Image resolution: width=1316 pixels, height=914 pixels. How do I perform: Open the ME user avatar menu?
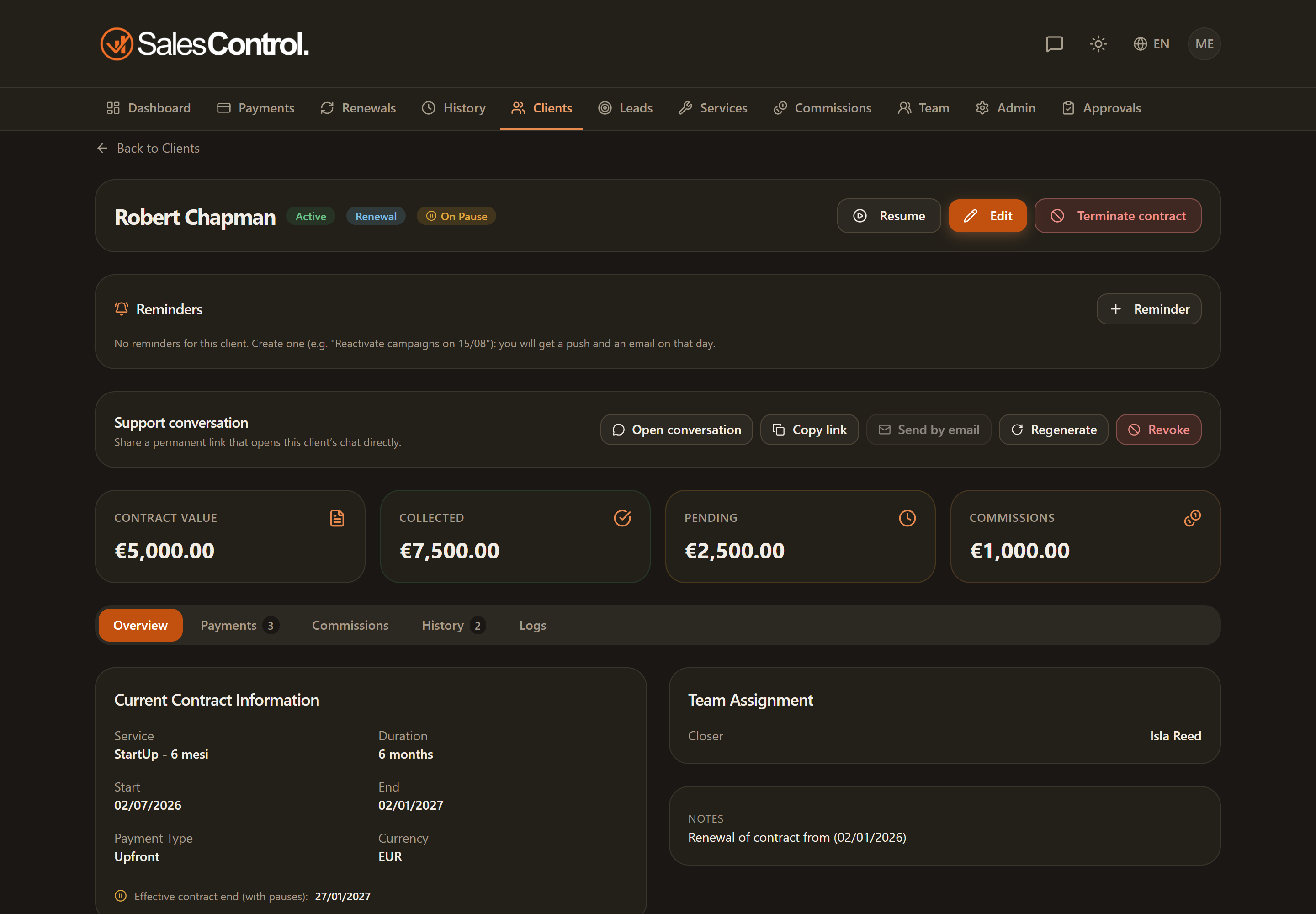coord(1204,44)
